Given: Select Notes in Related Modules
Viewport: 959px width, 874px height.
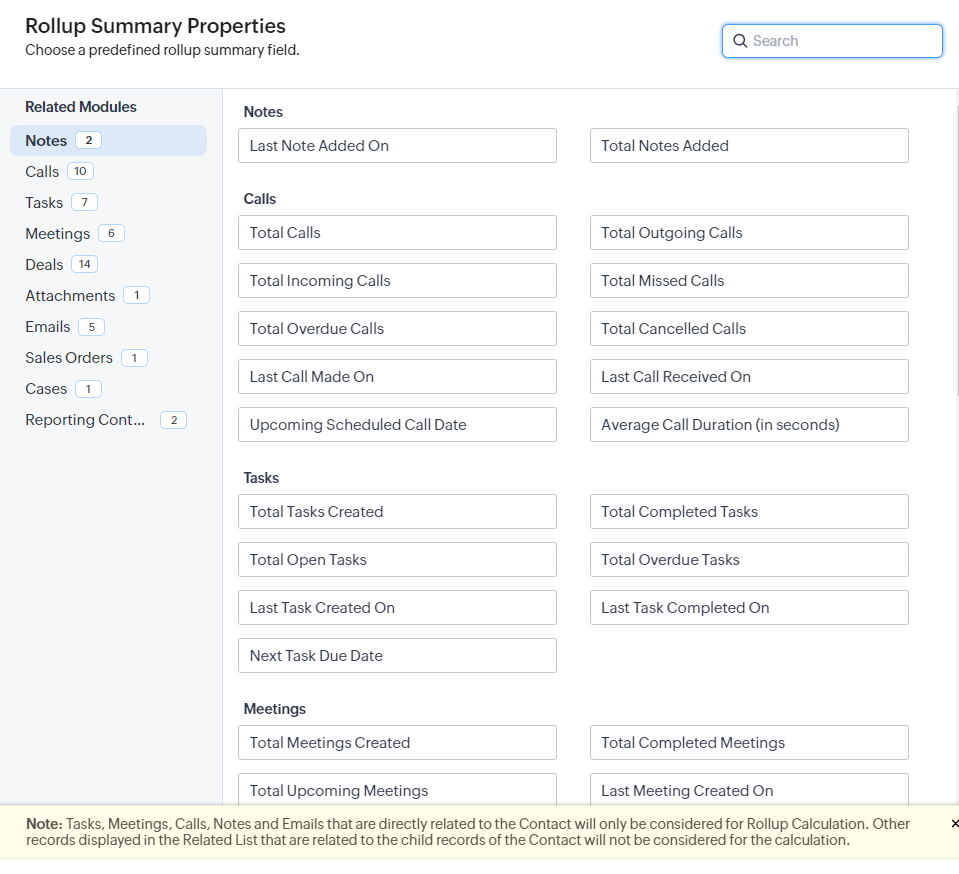Looking at the screenshot, I should (47, 141).
